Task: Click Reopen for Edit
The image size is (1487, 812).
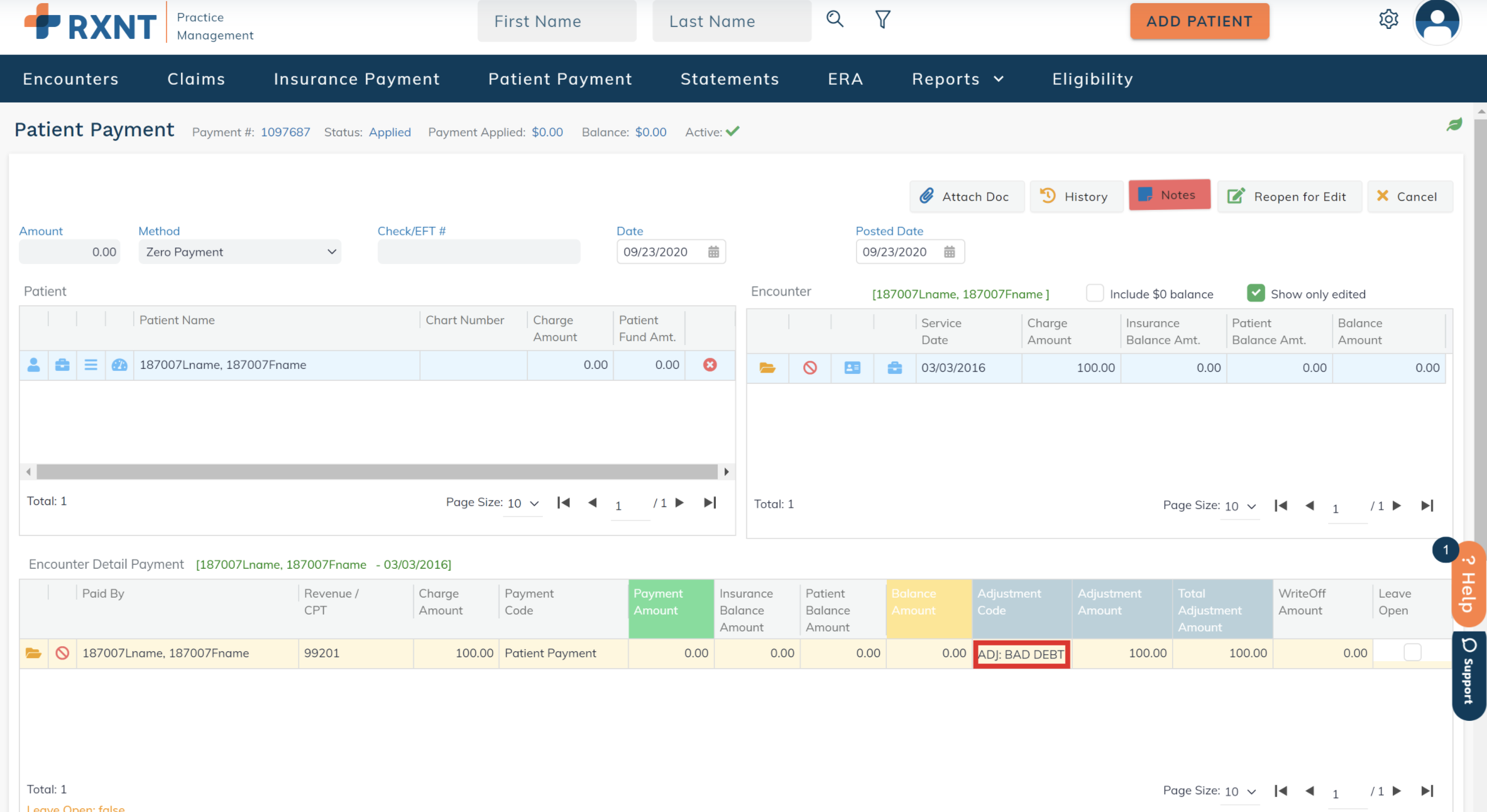Action: [1289, 197]
